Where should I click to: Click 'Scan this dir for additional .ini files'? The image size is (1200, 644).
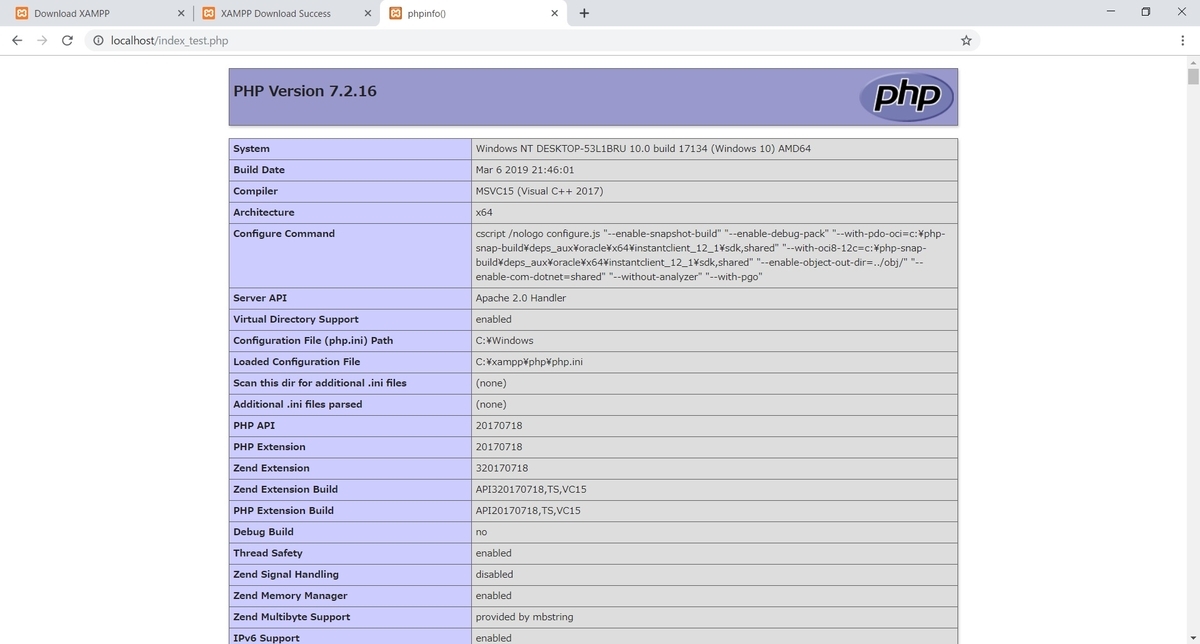point(320,383)
